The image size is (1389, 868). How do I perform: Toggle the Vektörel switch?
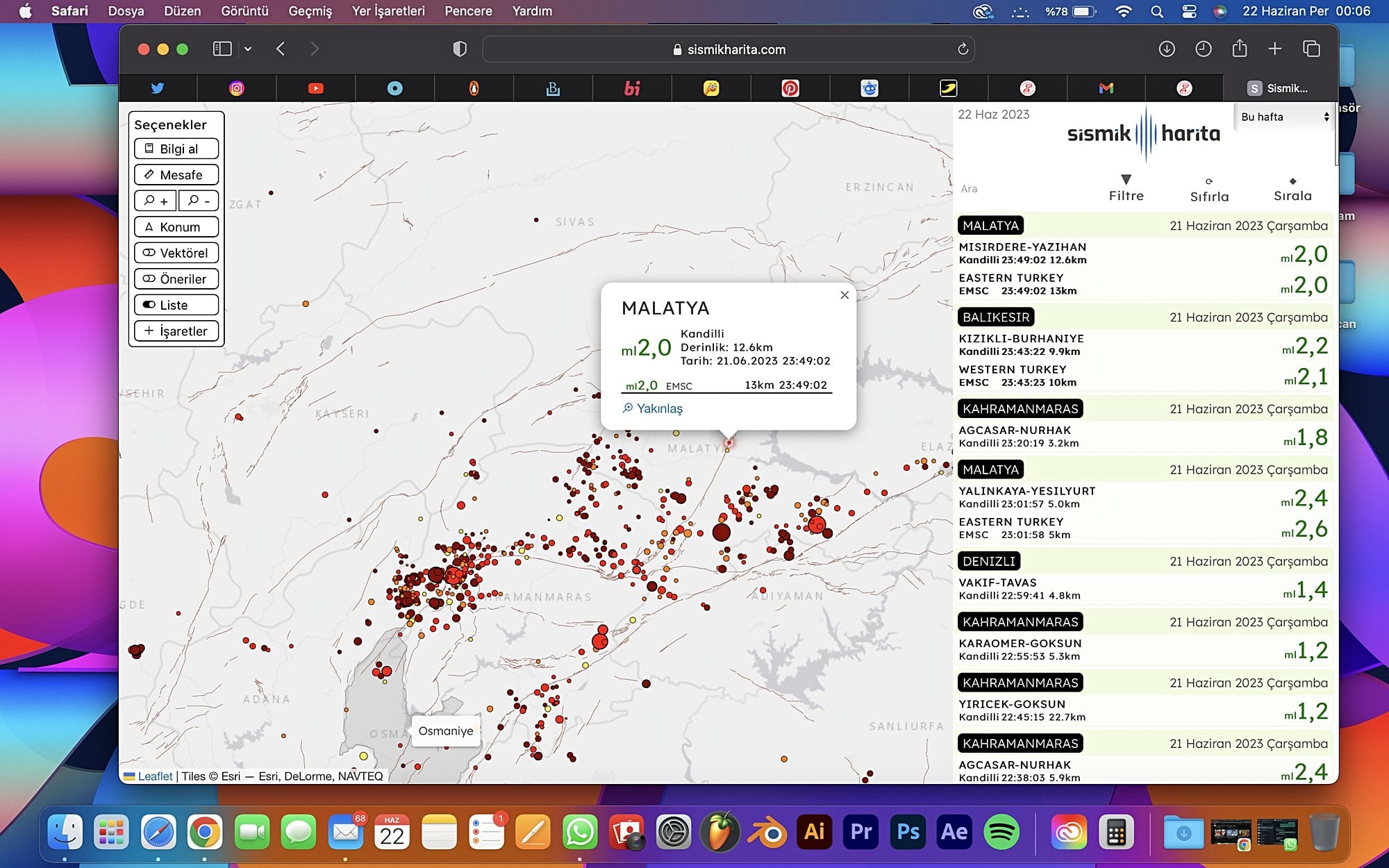click(176, 253)
